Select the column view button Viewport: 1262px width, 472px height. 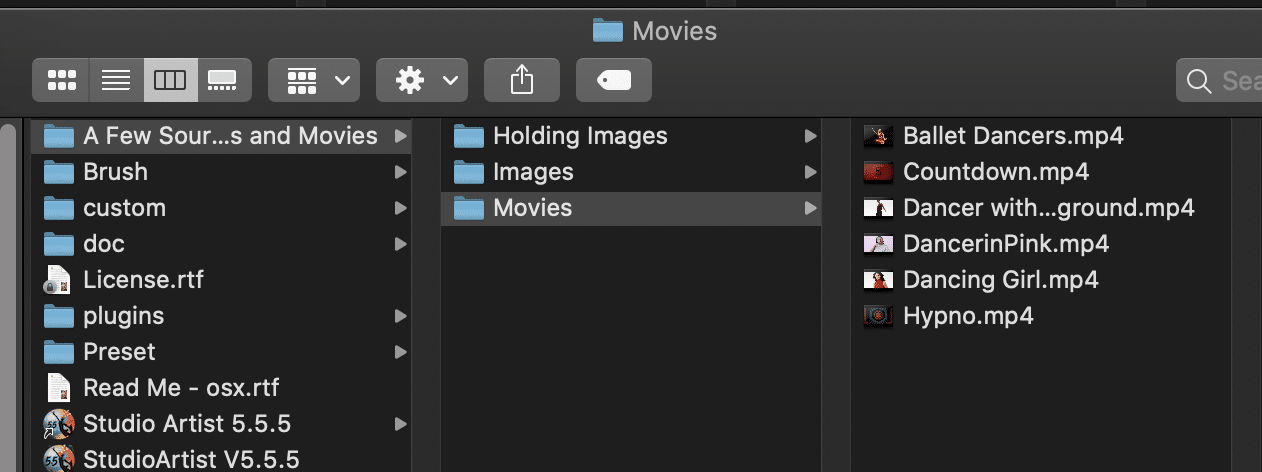click(170, 81)
